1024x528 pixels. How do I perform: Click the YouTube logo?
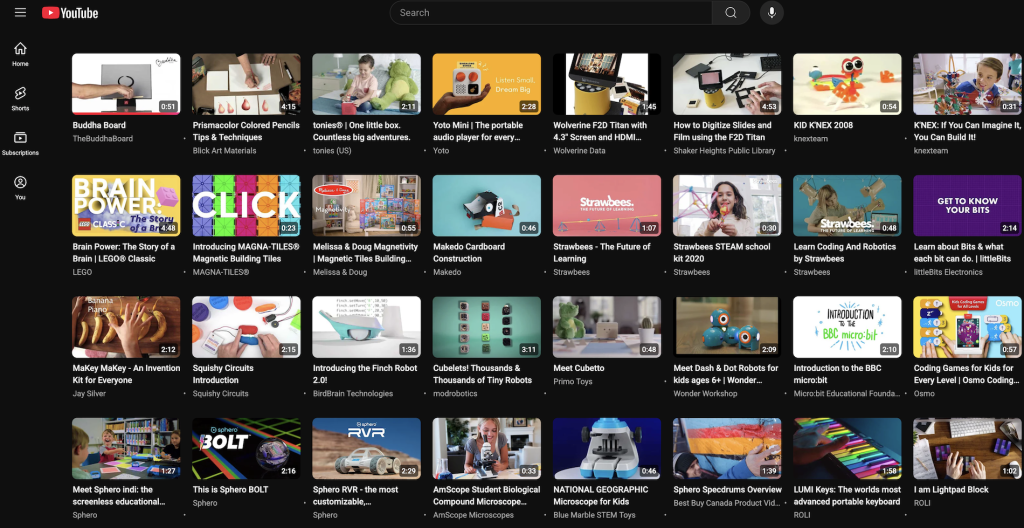pos(70,13)
